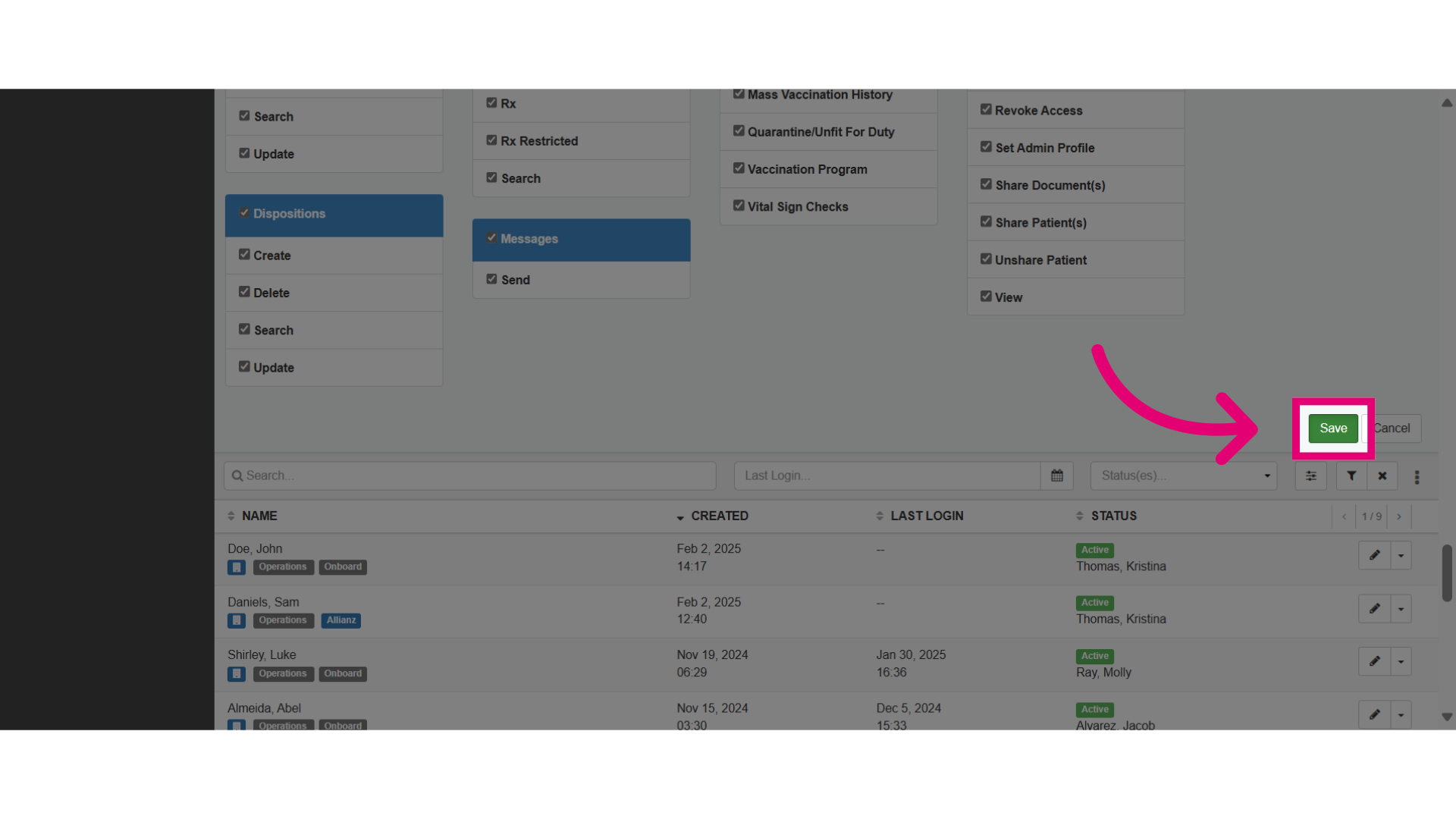Uncheck Revoke Access permission
Viewport: 1456px width, 819px height.
pos(986,109)
